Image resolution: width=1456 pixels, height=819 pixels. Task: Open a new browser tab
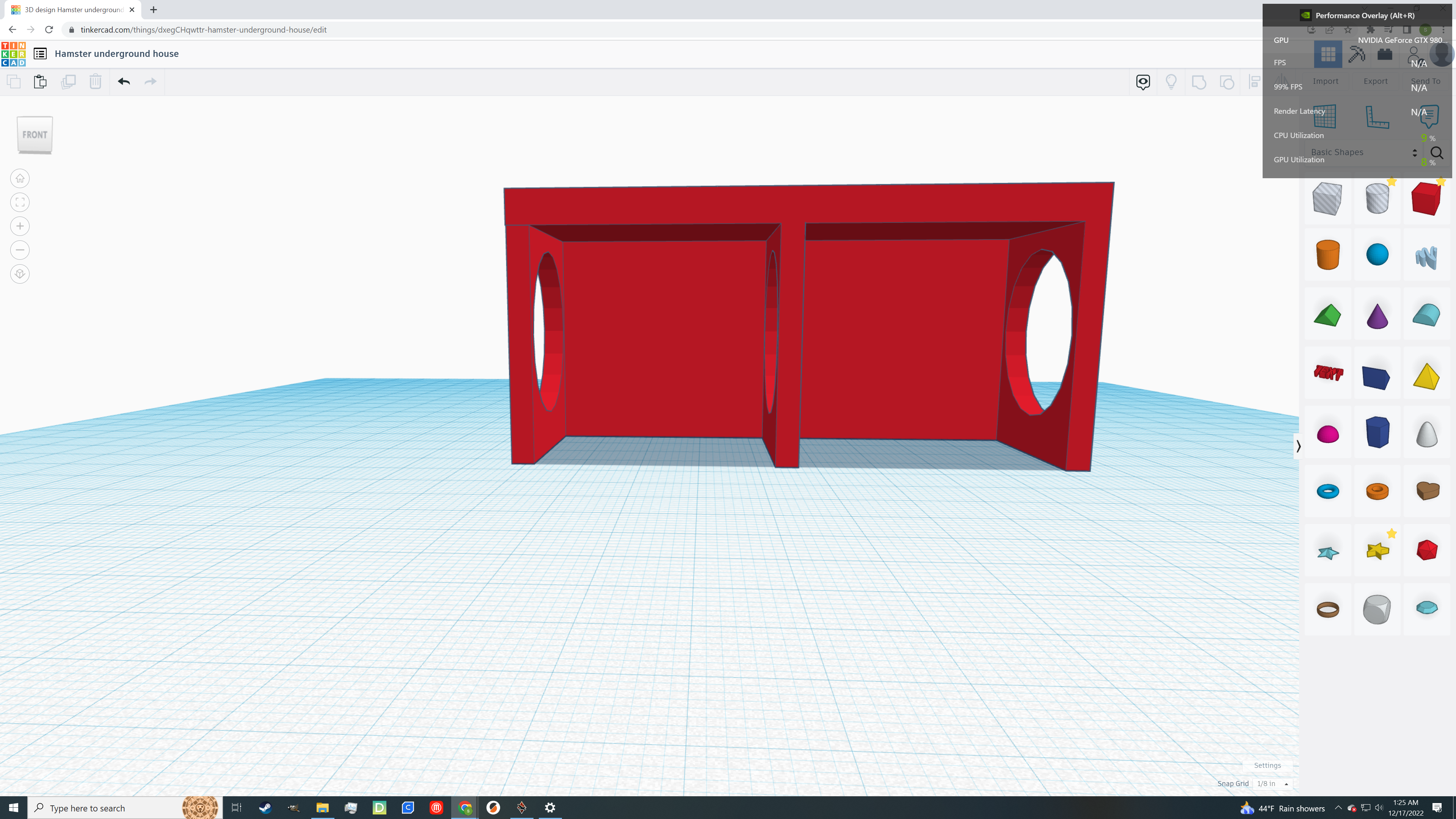tap(153, 9)
